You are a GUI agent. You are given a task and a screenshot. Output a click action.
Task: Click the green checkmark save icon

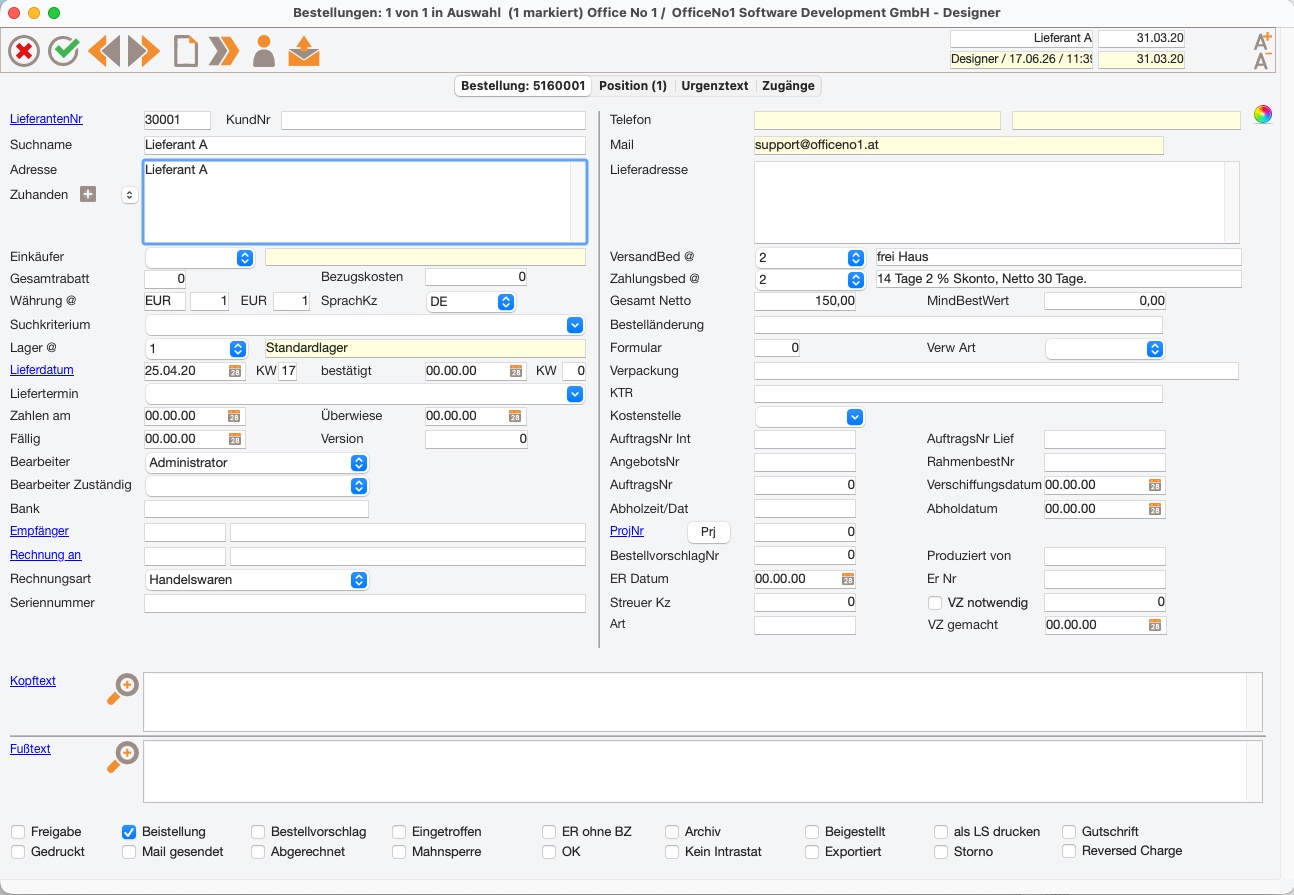click(64, 50)
